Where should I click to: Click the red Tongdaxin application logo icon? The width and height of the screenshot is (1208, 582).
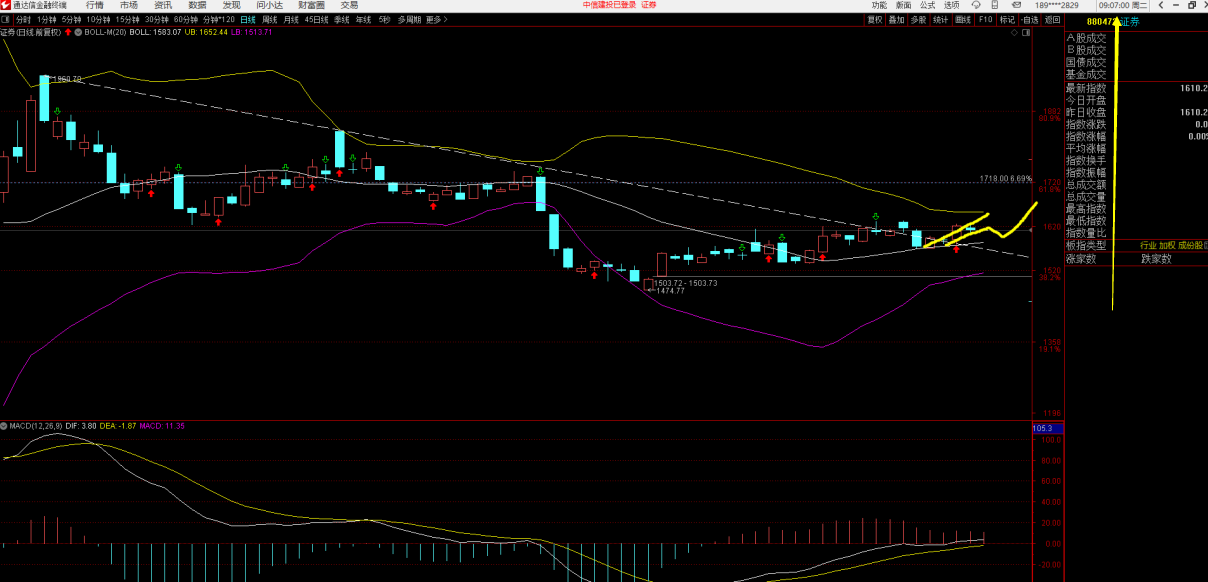point(6,5)
